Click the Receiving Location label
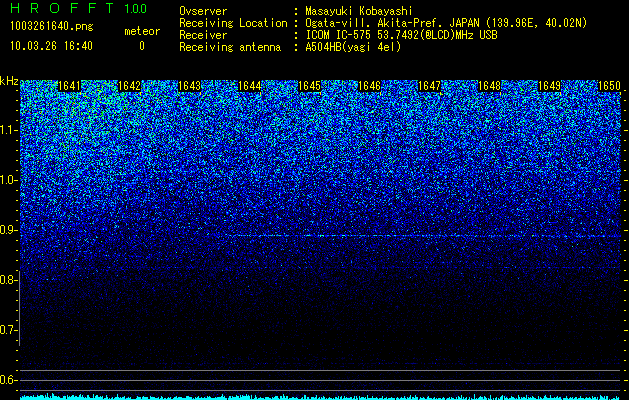 click(233, 23)
